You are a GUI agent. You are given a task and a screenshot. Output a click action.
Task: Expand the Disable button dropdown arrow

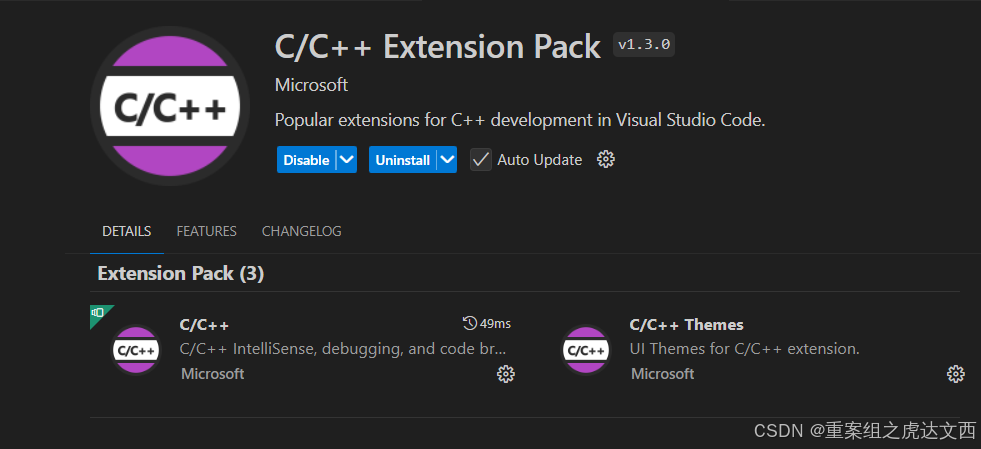coord(345,160)
